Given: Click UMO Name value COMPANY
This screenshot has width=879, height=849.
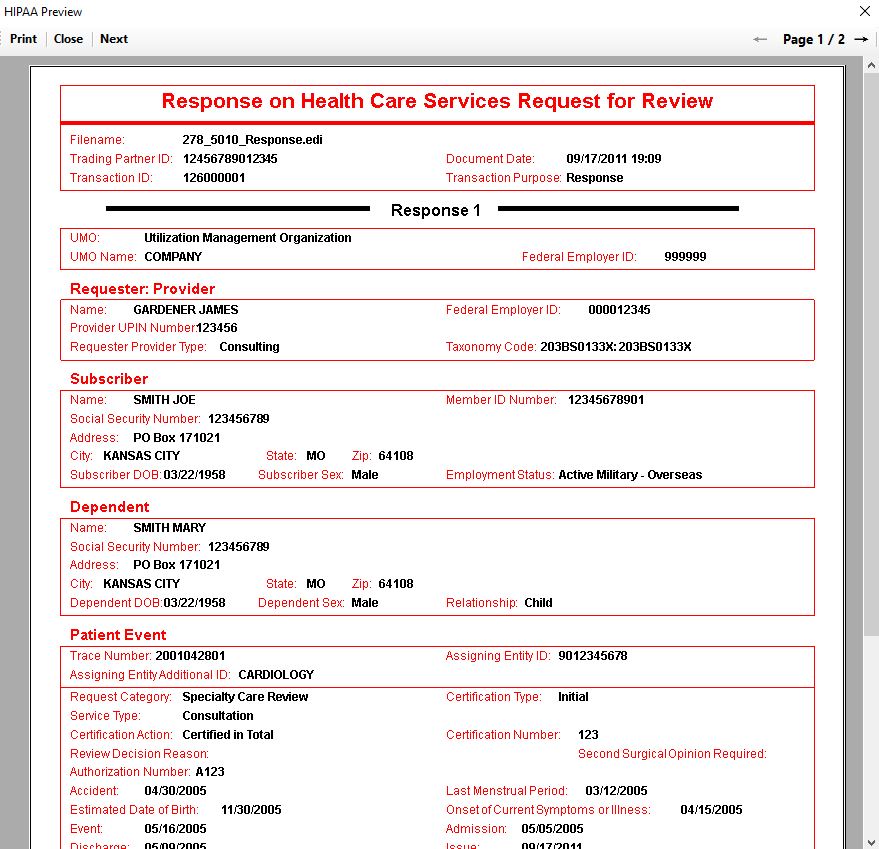Looking at the screenshot, I should point(173,257).
